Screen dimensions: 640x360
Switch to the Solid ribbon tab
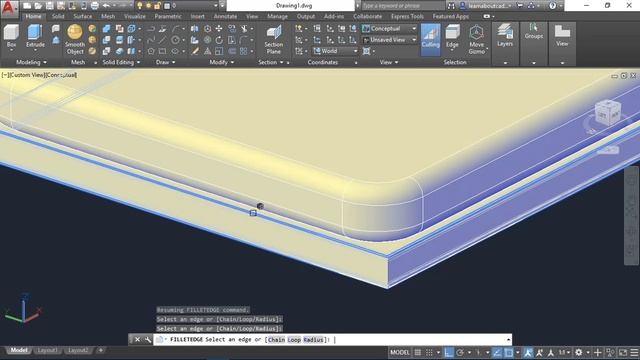coord(58,16)
